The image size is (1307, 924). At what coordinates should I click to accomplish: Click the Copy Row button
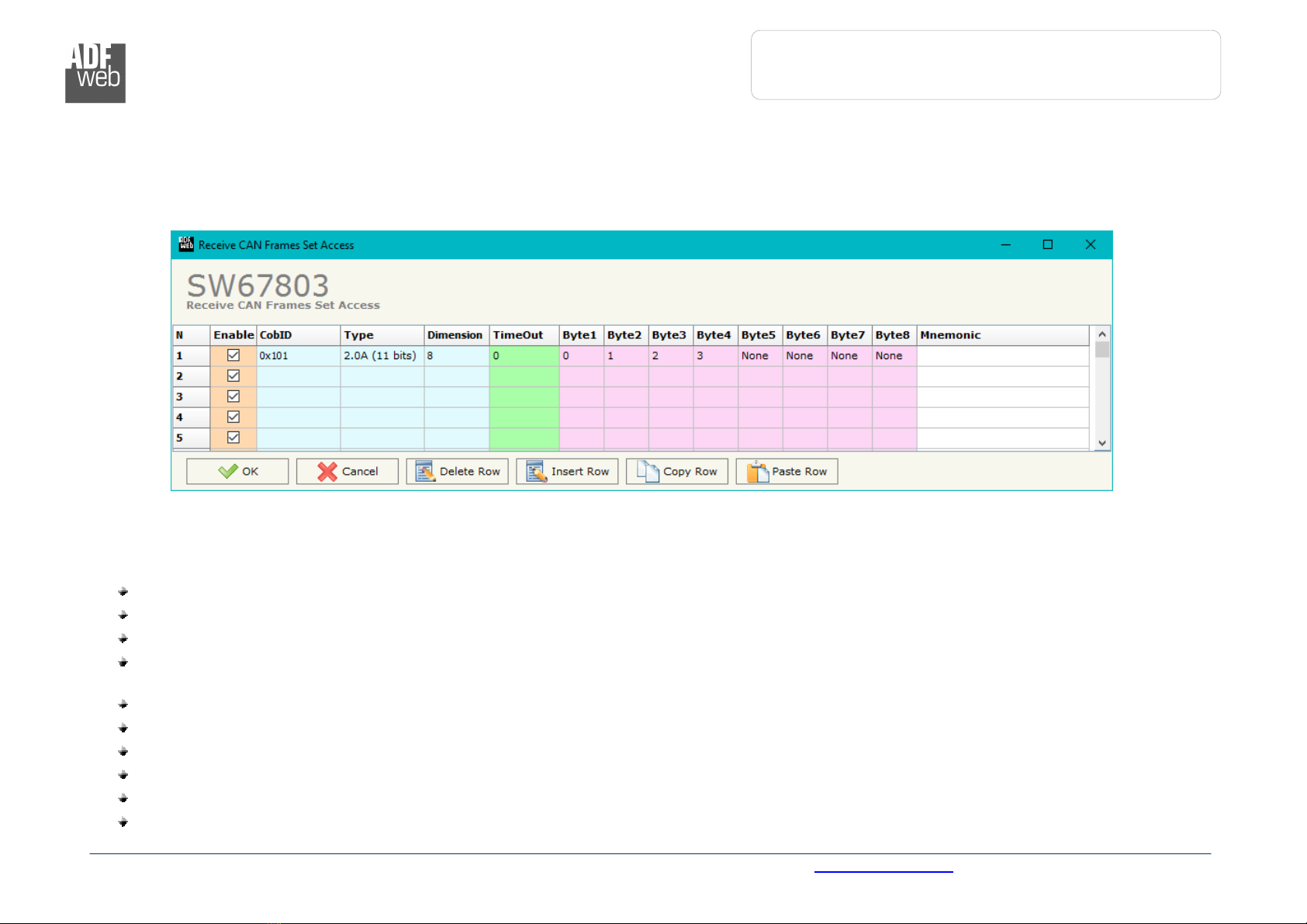(677, 471)
